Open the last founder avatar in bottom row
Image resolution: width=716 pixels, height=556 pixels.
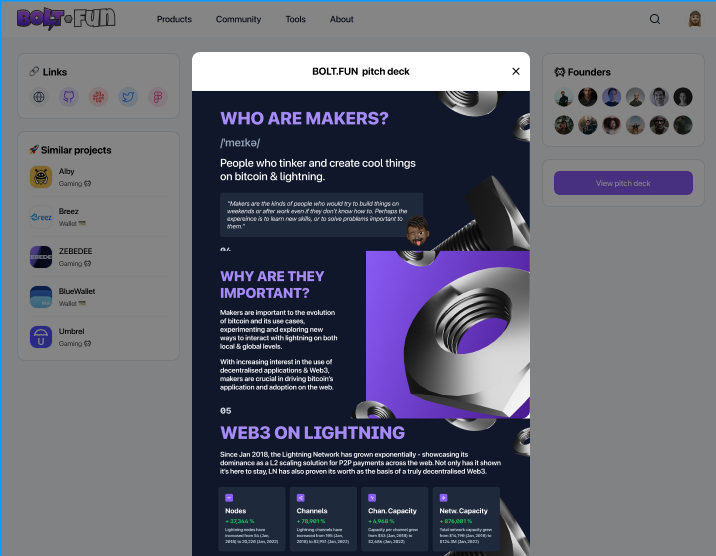683,125
